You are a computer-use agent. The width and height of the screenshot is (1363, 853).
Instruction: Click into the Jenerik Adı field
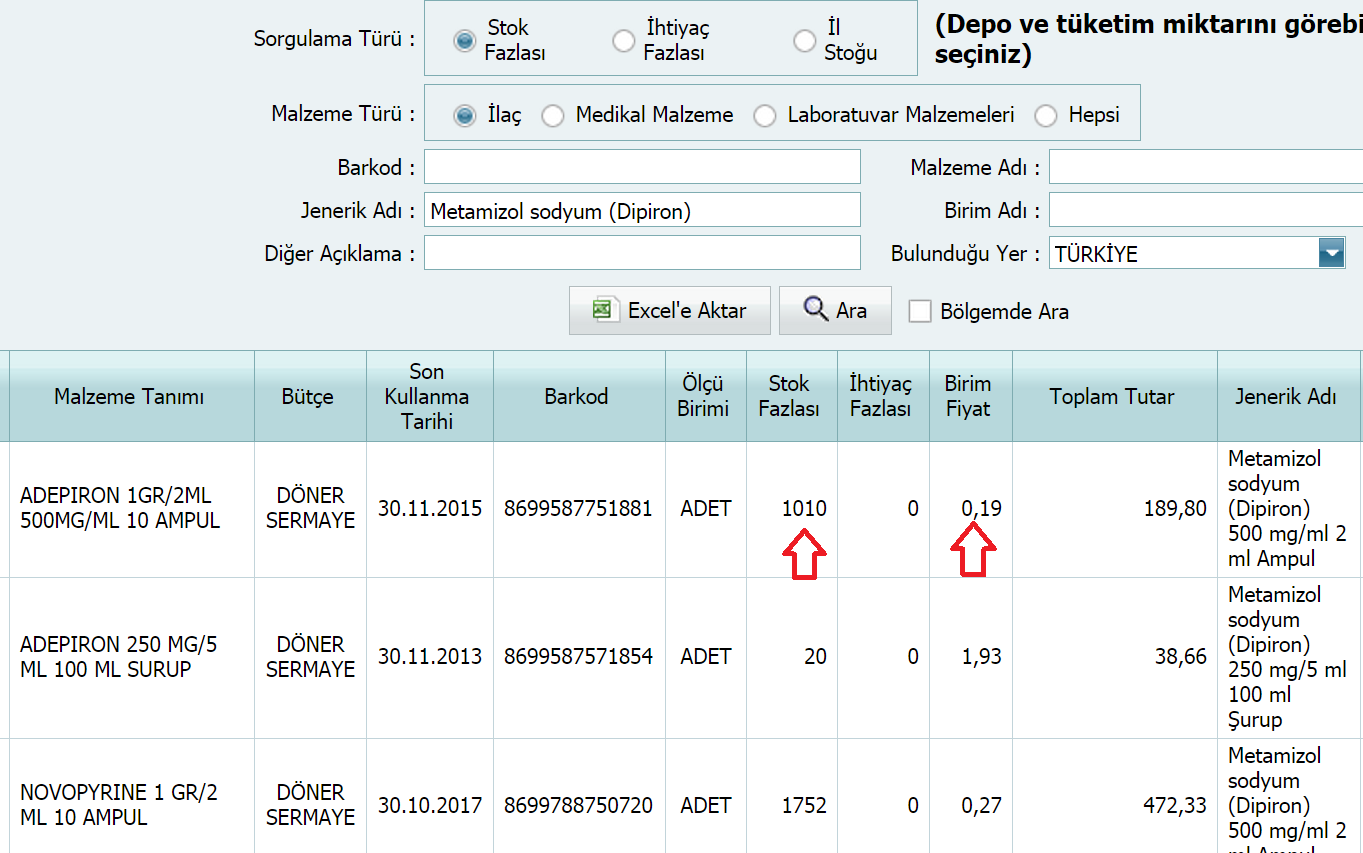pyautogui.click(x=642, y=210)
